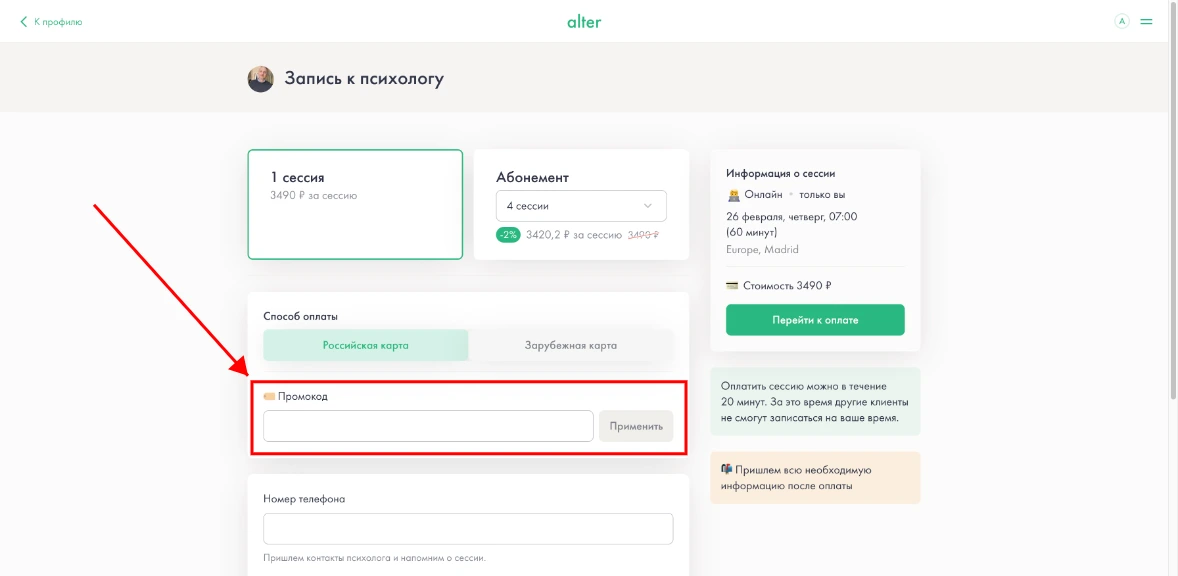The height and width of the screenshot is (576, 1178).
Task: Switch to the Зарубежная карта tab
Action: 570,345
